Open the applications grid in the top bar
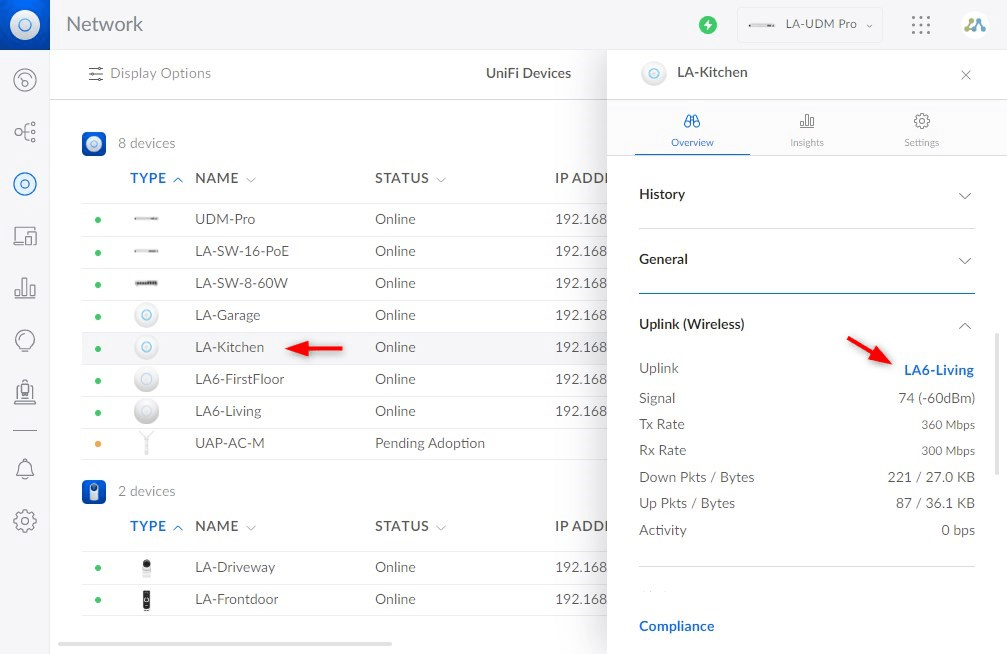Viewport: 1007px width, 654px height. [x=920, y=24]
